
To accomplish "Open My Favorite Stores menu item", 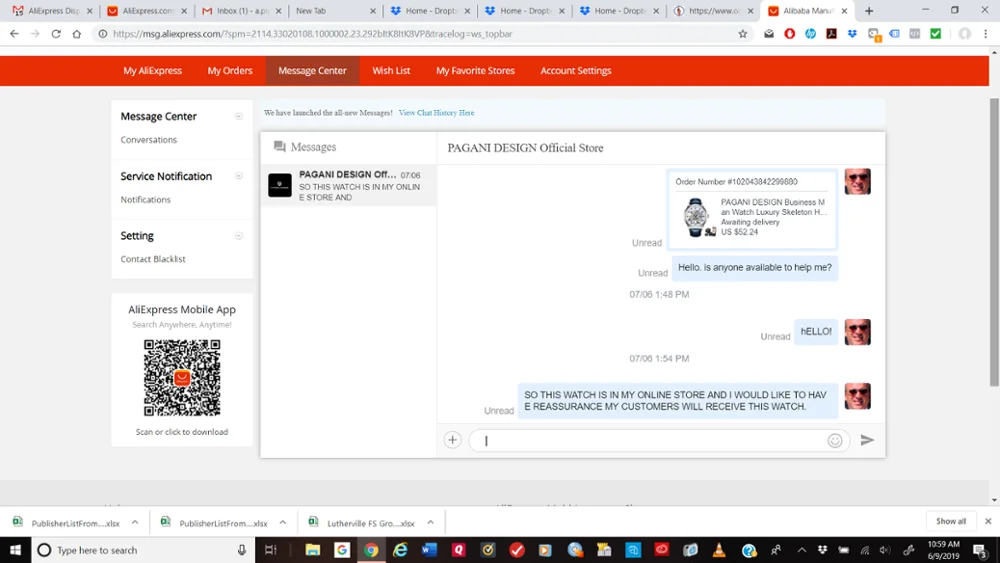I will click(x=475, y=71).
